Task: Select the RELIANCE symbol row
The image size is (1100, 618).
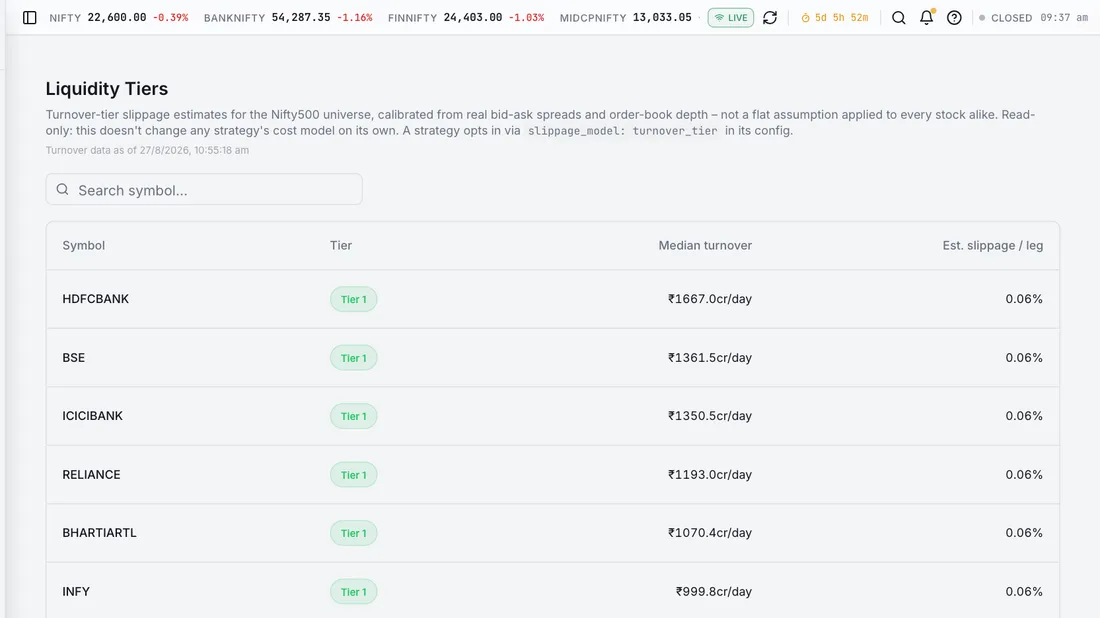Action: pyautogui.click(x=553, y=475)
